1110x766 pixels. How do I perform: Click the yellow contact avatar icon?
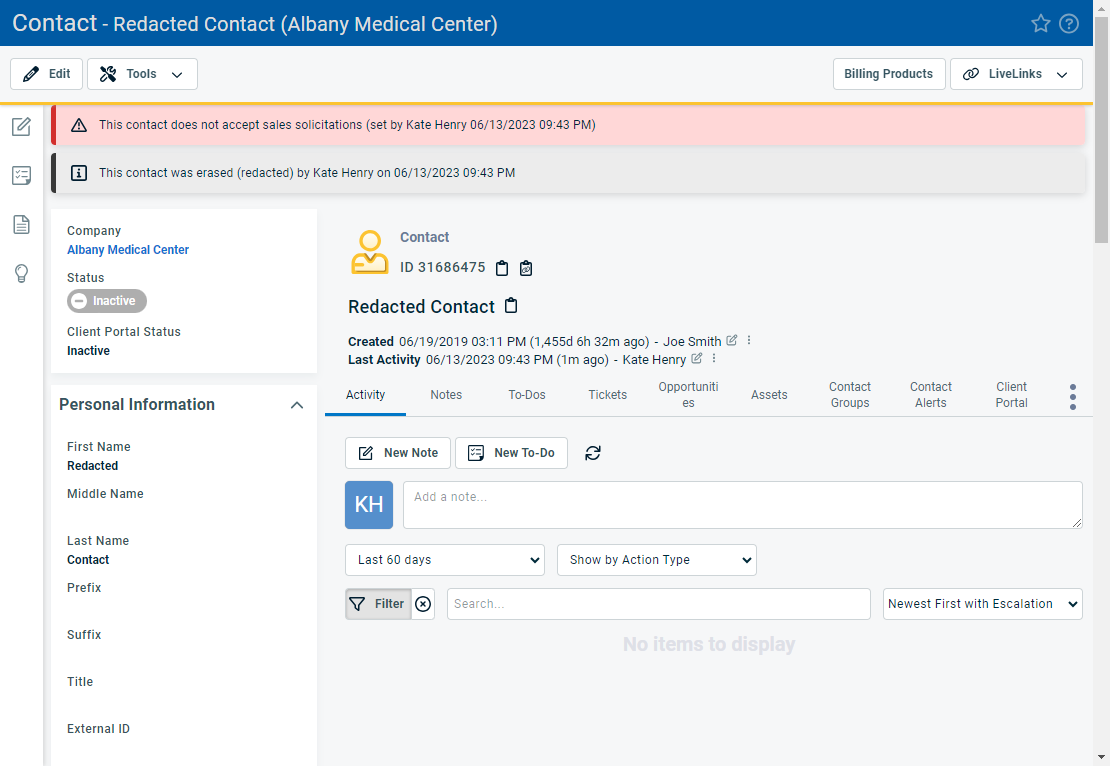(370, 252)
